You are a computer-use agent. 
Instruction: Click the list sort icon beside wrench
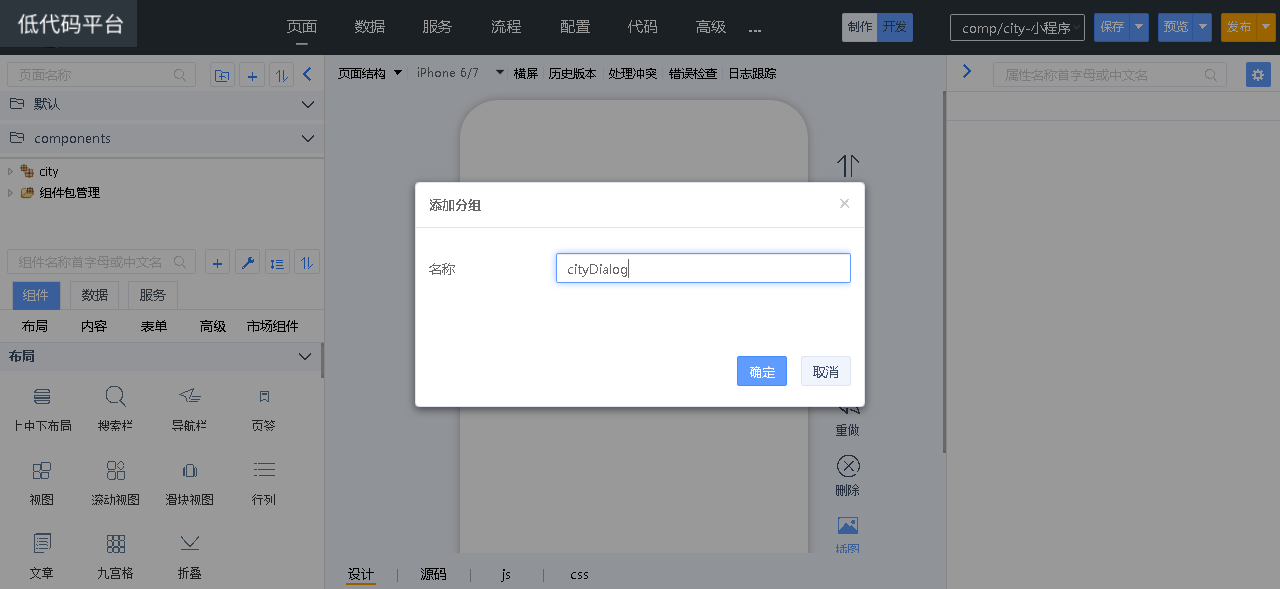(x=277, y=262)
